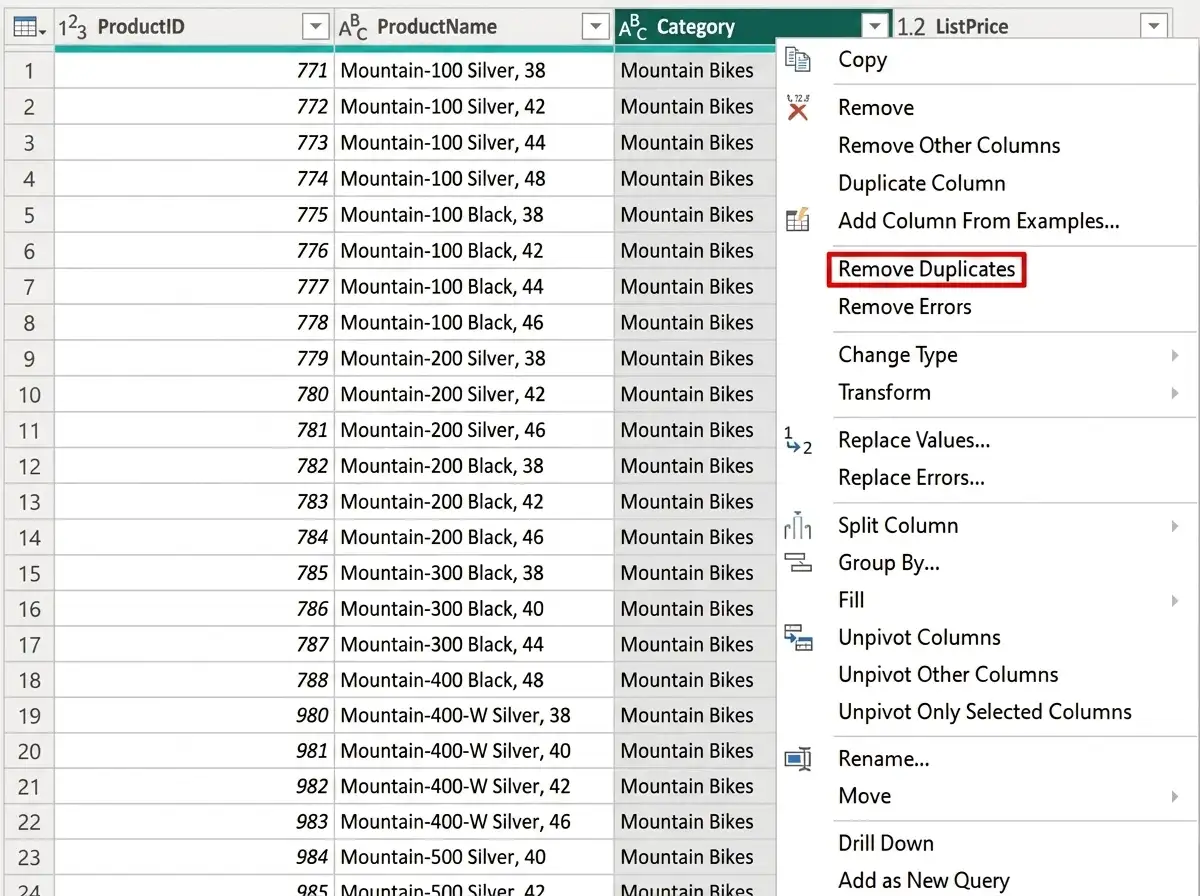1200x896 pixels.
Task: Open the Fill menu entry
Action: 851,601
